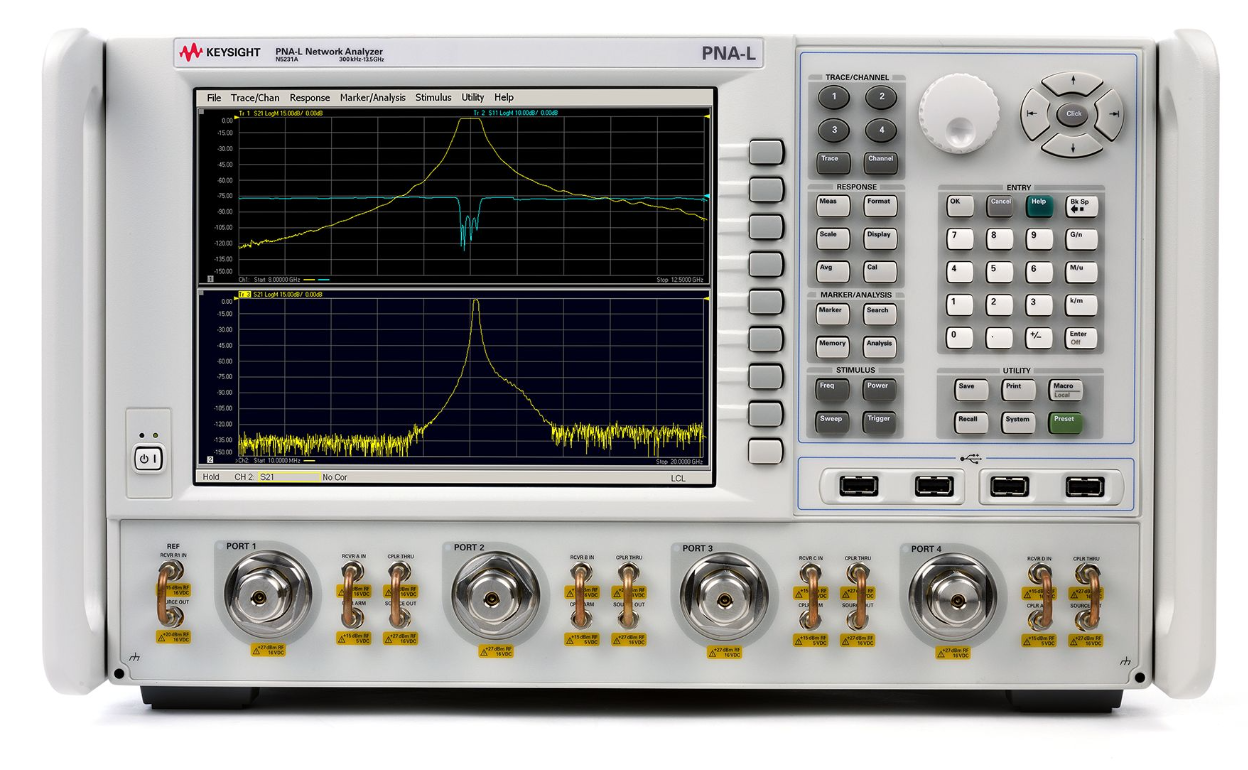Push the Cal key

tap(880, 272)
